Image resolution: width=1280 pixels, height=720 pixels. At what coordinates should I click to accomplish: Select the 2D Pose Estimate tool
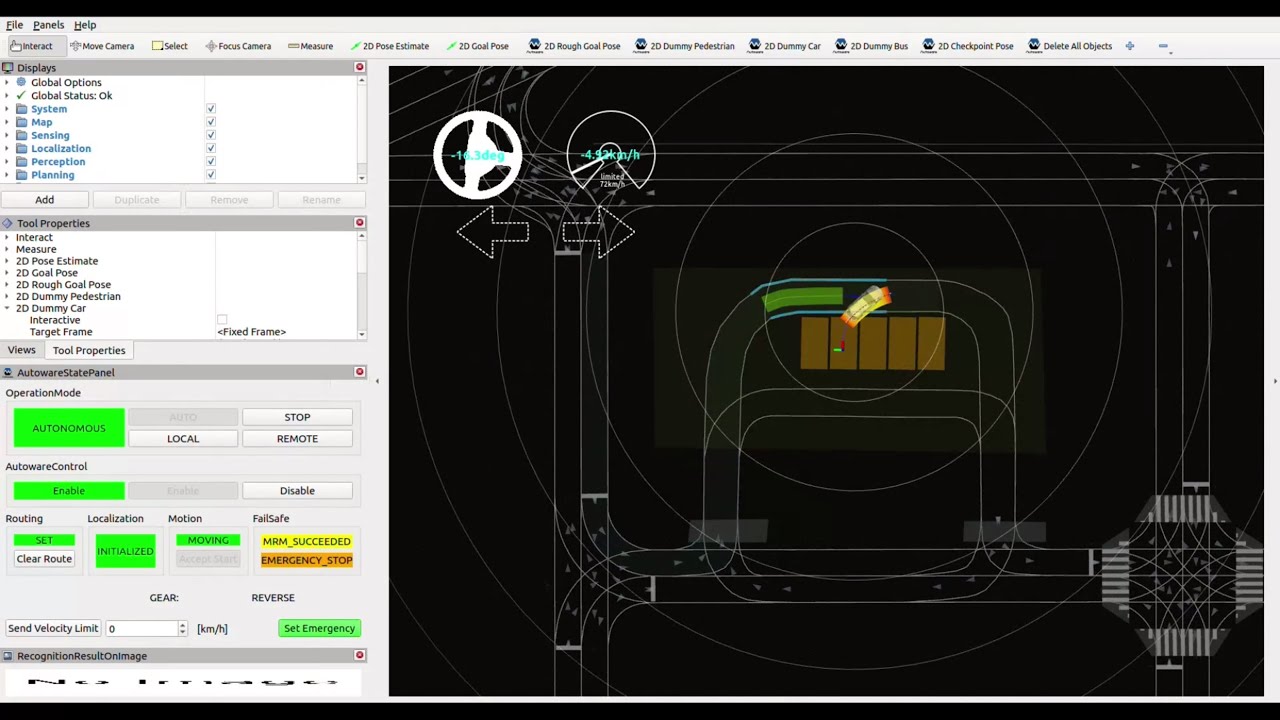tap(389, 46)
